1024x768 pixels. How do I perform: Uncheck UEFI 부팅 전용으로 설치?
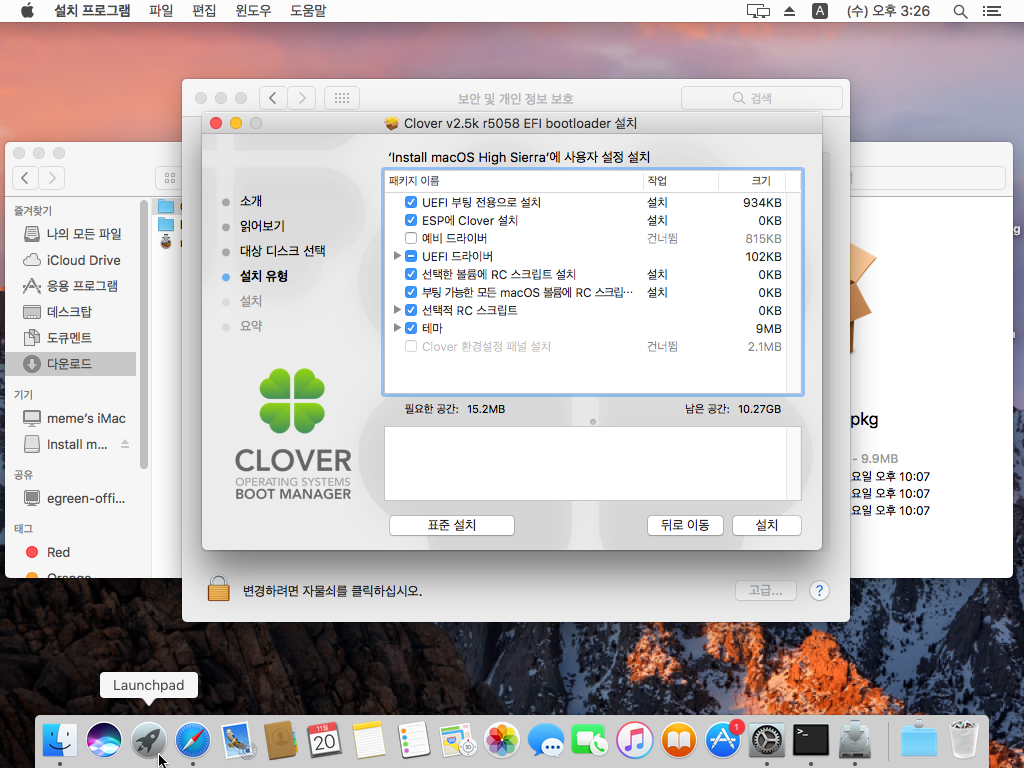[x=411, y=202]
